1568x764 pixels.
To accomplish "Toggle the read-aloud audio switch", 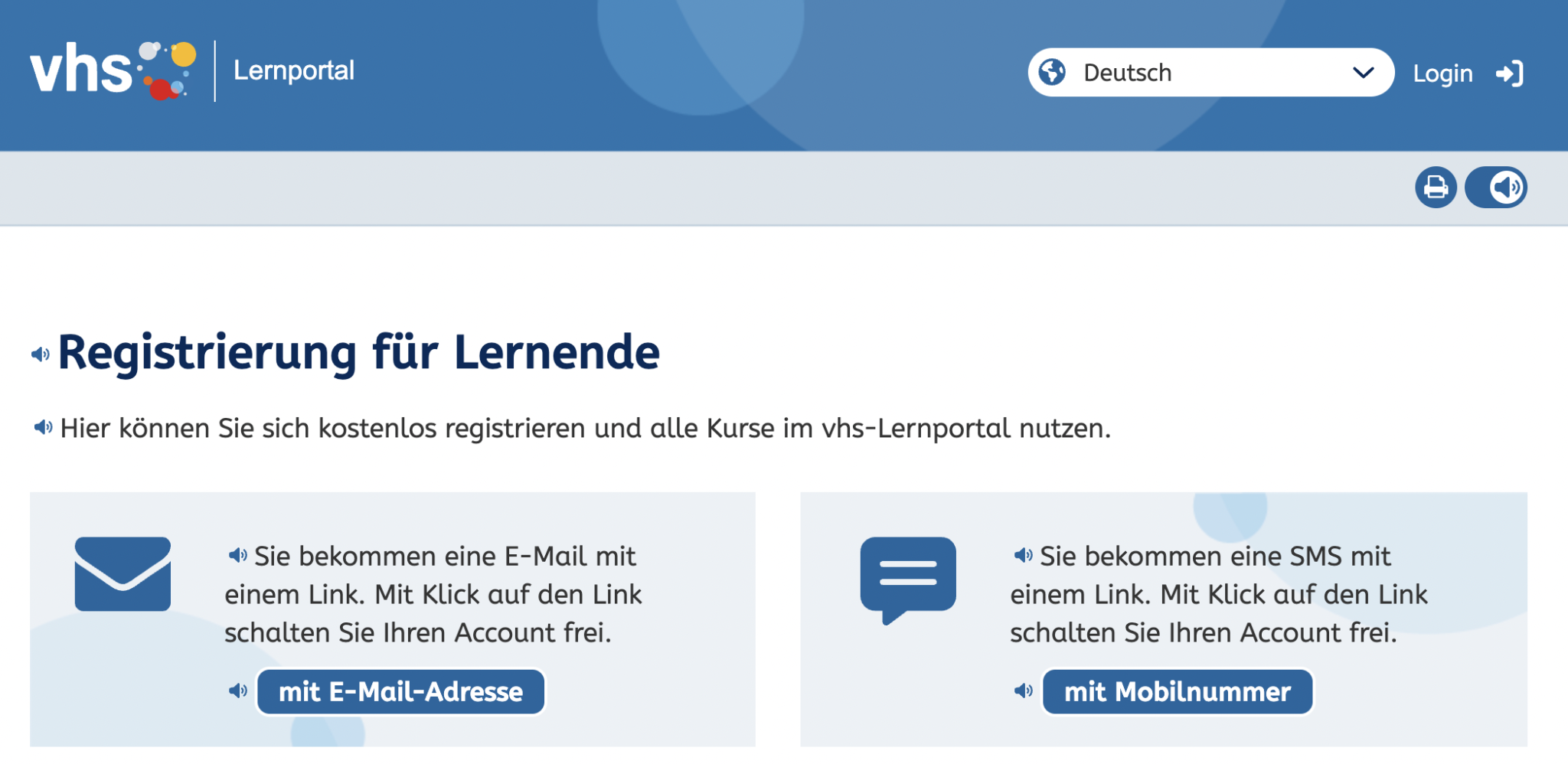I will coord(1496,188).
